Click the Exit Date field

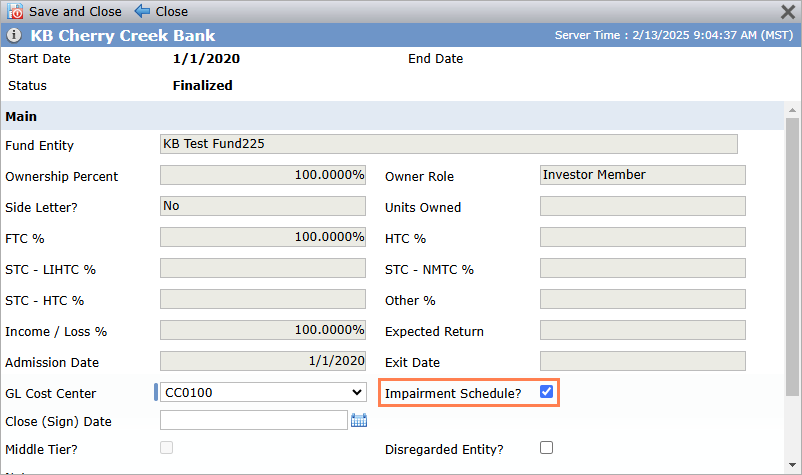pyautogui.click(x=642, y=361)
